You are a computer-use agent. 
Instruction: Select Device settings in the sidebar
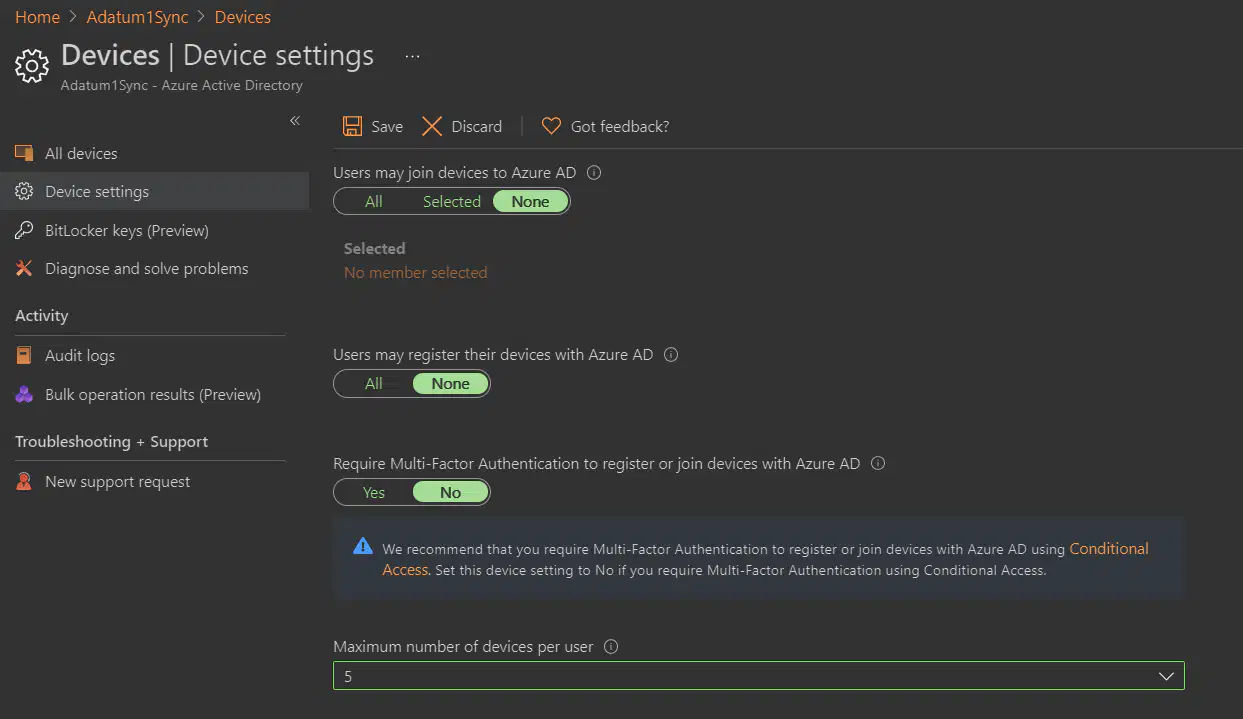[155, 191]
